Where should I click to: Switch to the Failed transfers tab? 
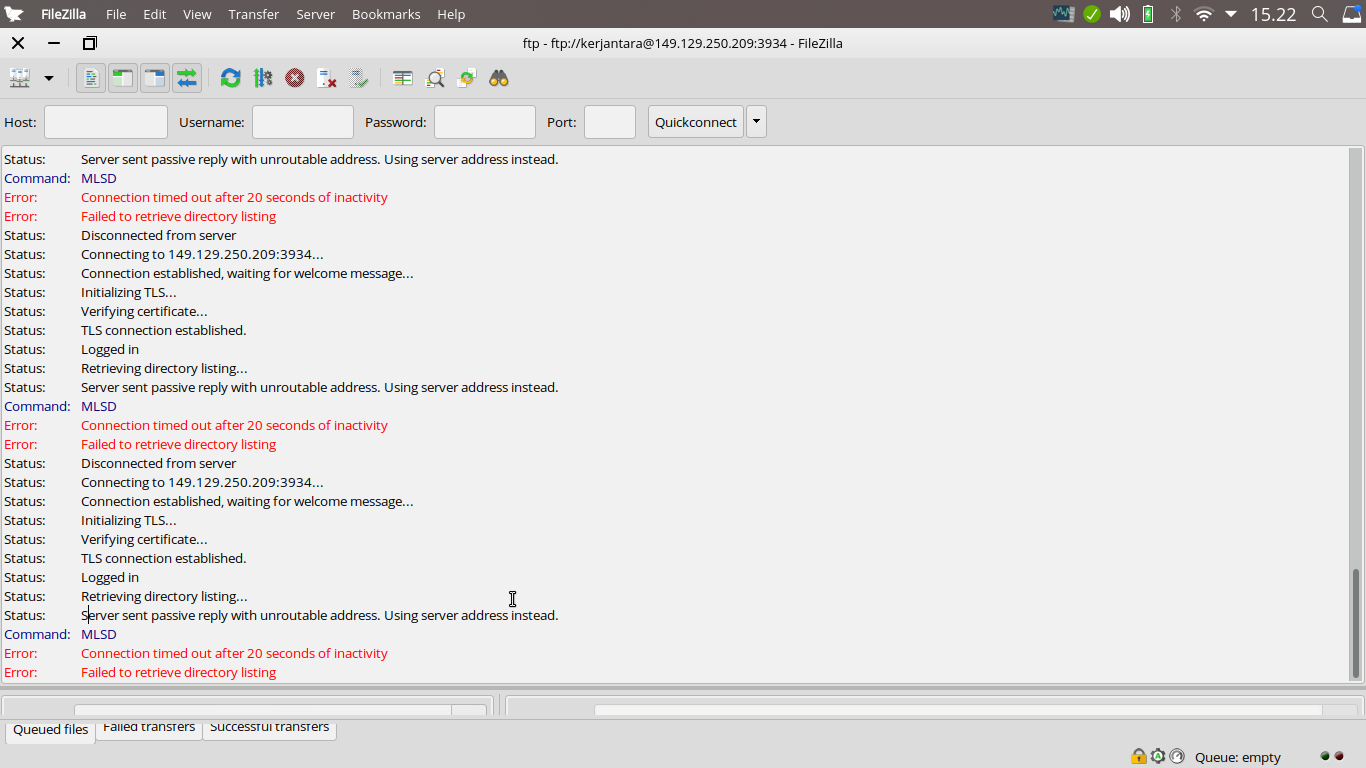click(x=149, y=728)
